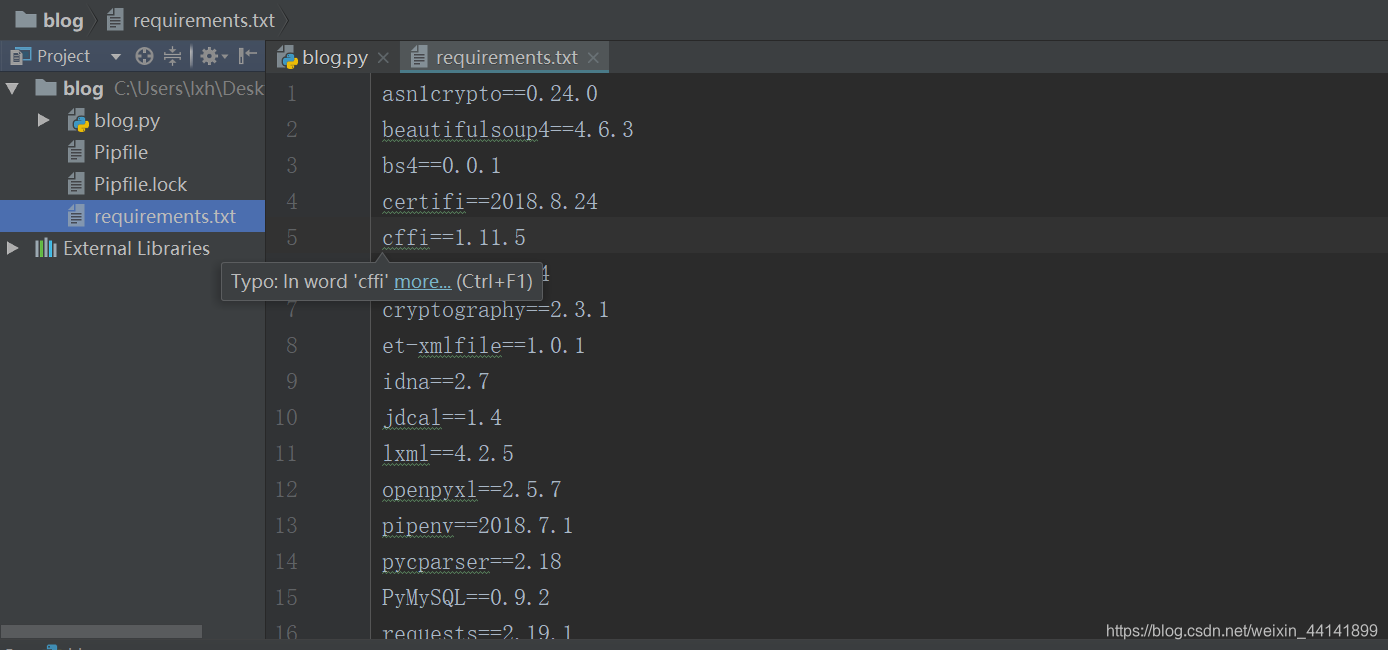Viewport: 1388px width, 650px height.
Task: Select the requirements.txt editor tab
Action: click(x=505, y=57)
